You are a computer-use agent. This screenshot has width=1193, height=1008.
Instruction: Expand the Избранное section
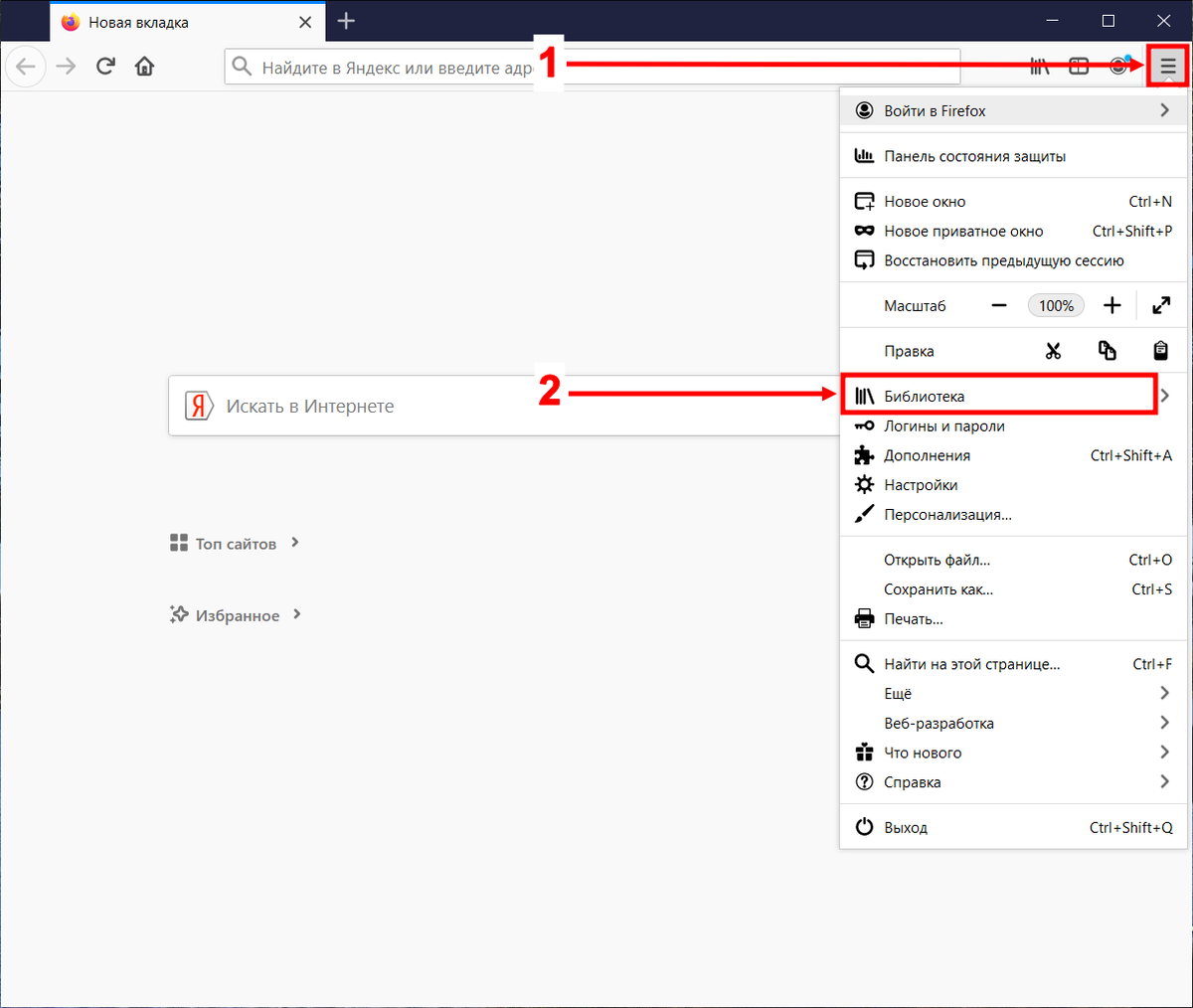click(x=296, y=614)
